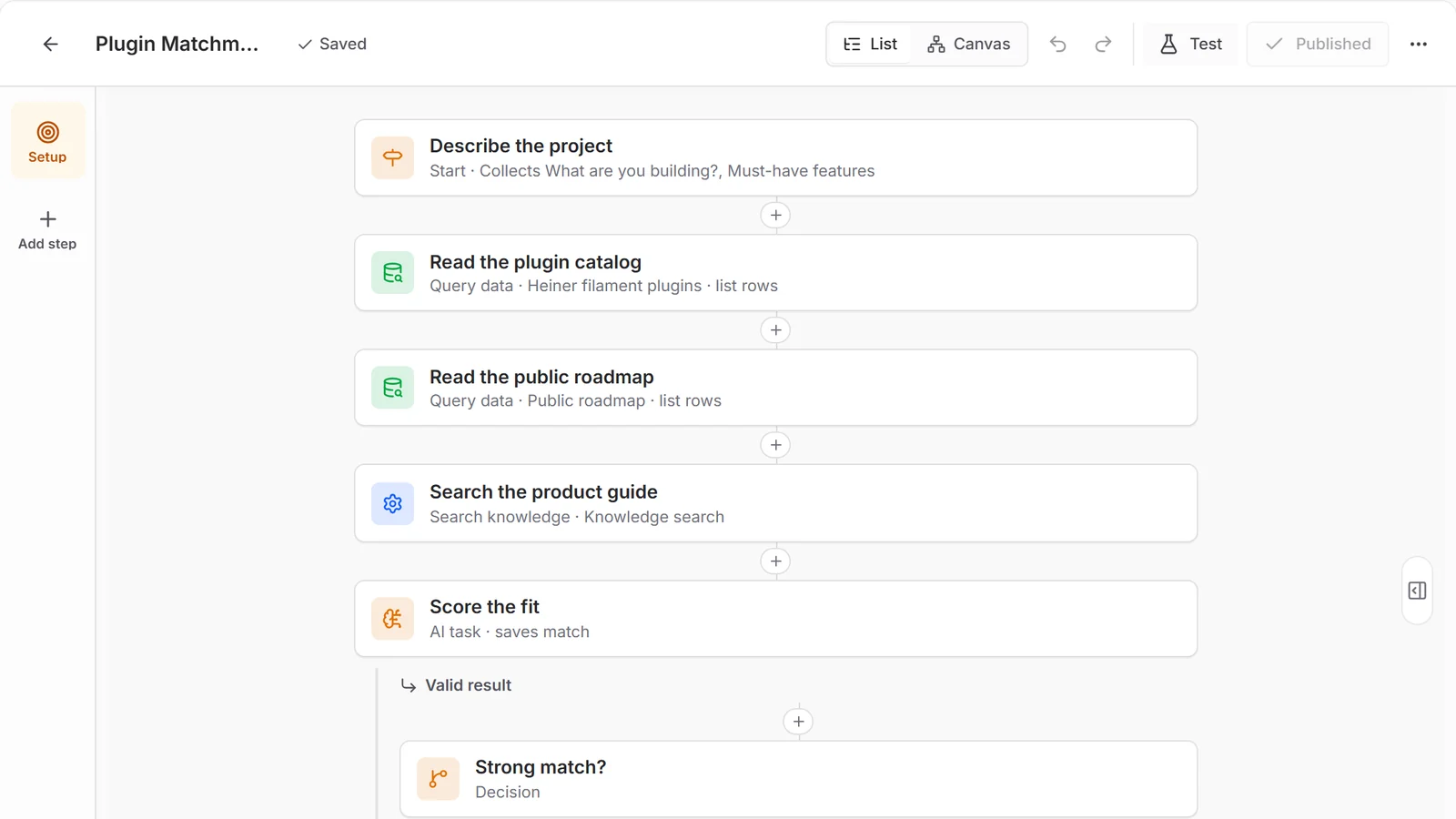Image resolution: width=1456 pixels, height=819 pixels.
Task: Open the Describe the project step
Action: point(775,157)
